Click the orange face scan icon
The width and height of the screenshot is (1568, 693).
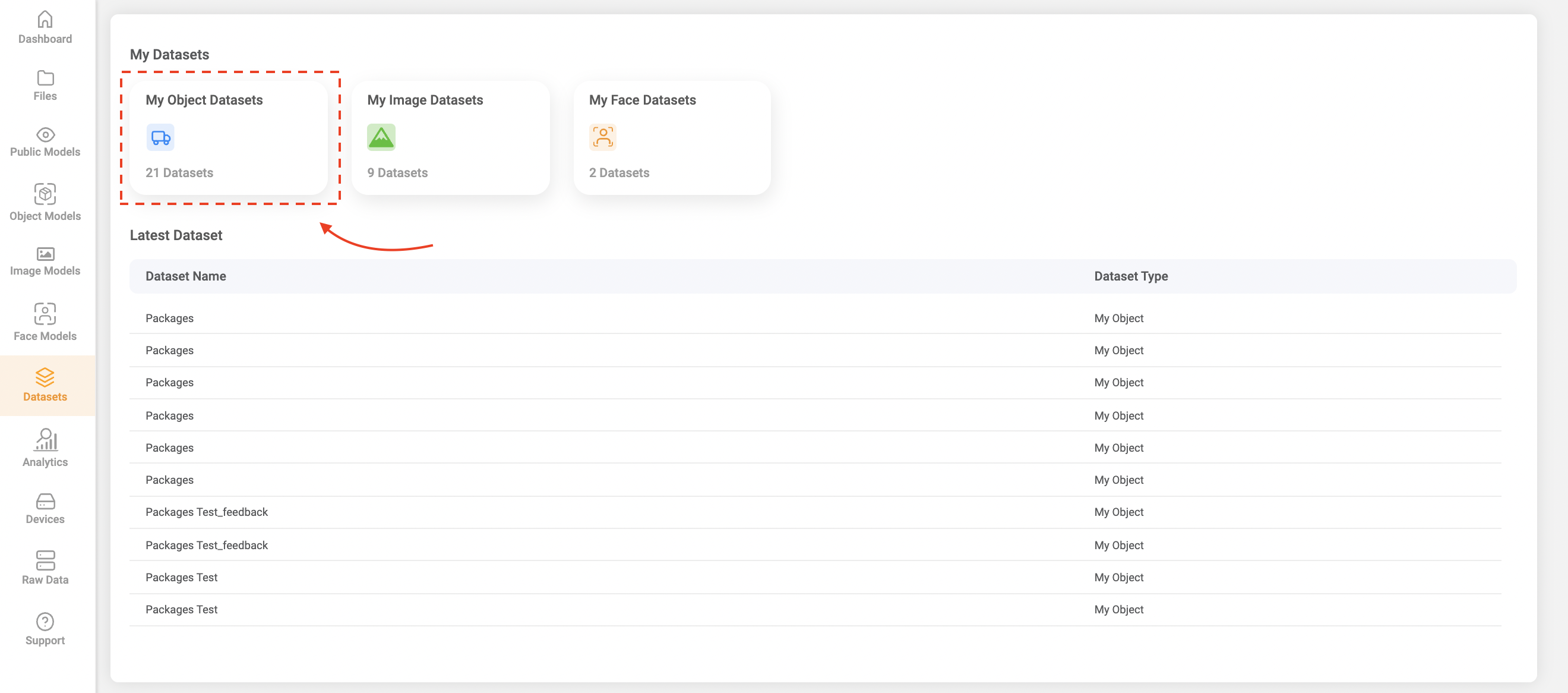(x=603, y=138)
